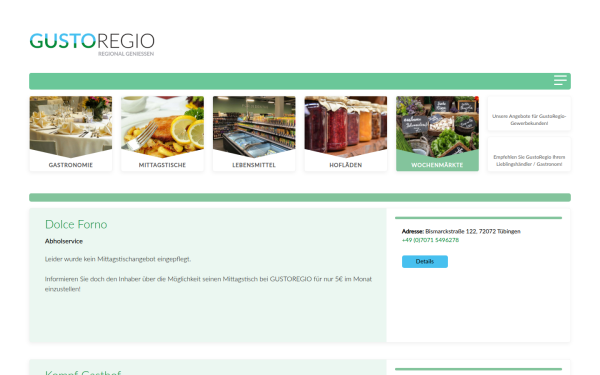Open the Dolce Forno title link
Screen dimensions: 600x375
[x=76, y=224]
